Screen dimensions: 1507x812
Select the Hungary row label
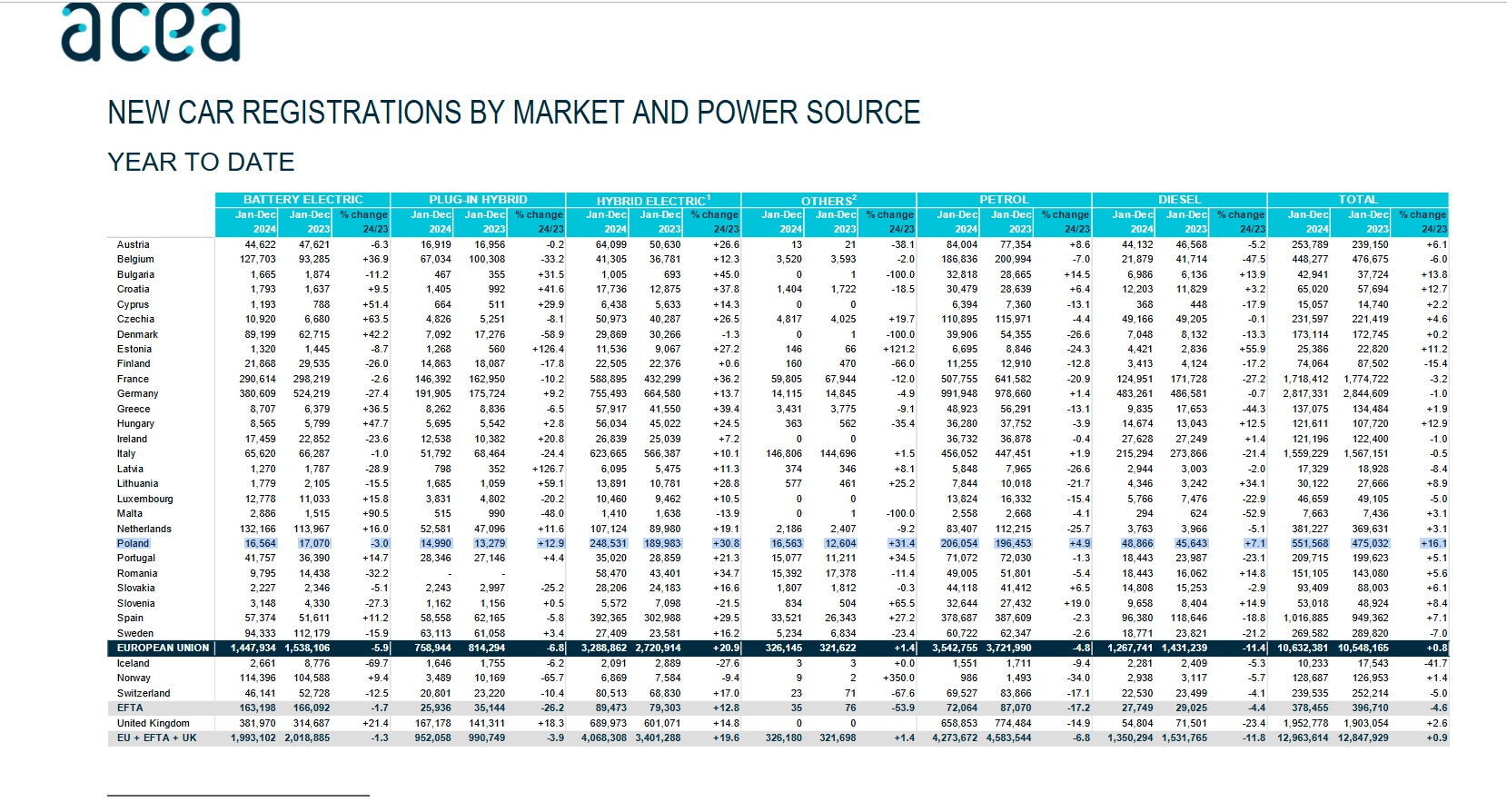135,423
